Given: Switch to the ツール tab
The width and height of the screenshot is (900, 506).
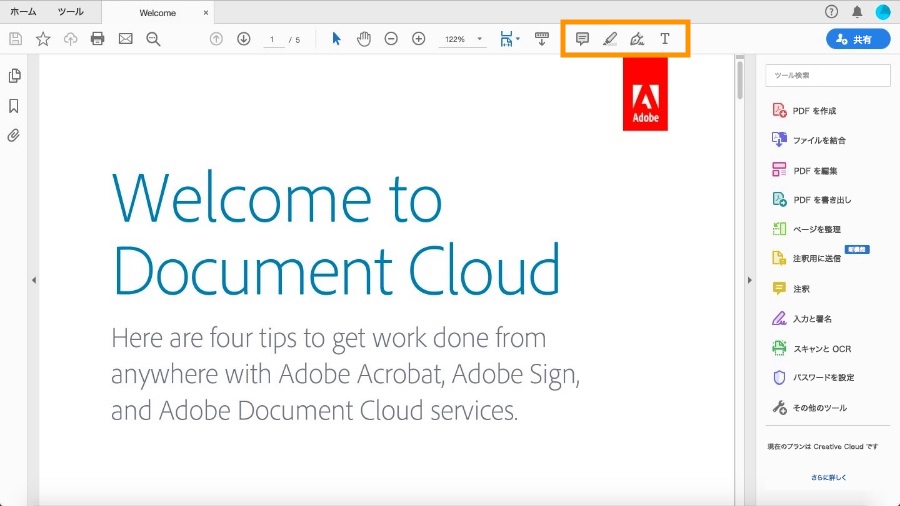Looking at the screenshot, I should click(x=71, y=11).
